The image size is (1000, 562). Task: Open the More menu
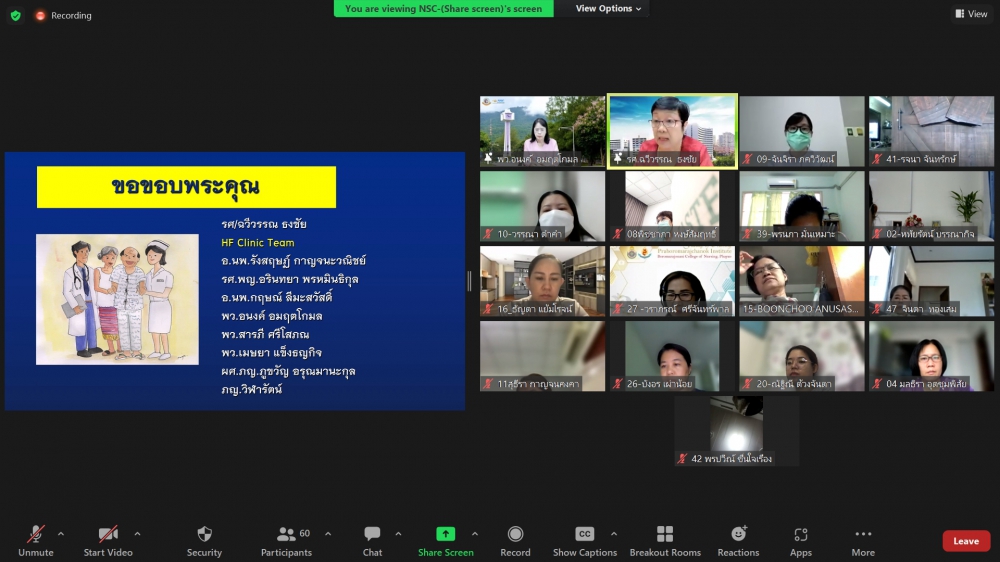point(863,535)
